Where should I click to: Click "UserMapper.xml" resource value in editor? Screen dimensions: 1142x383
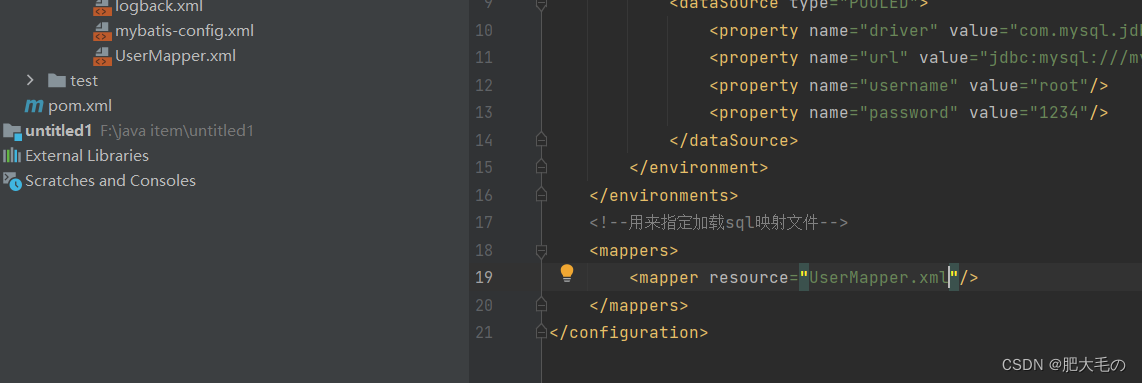(x=878, y=277)
